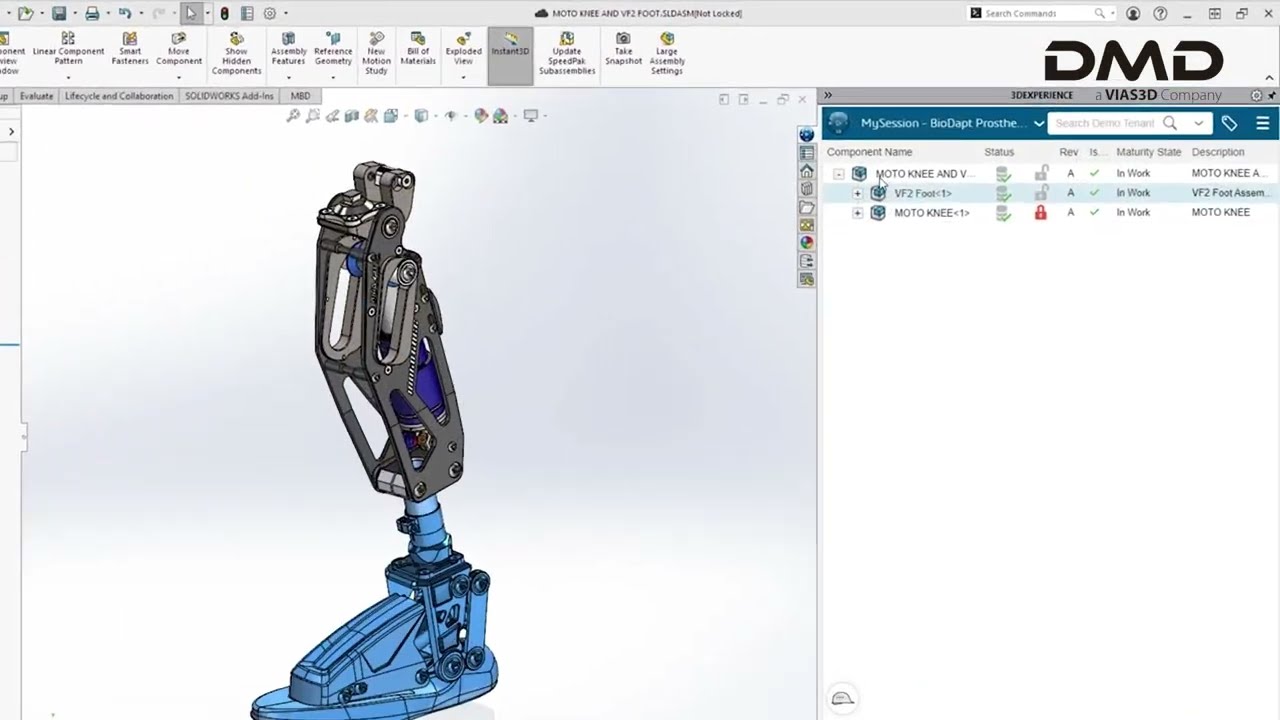Click Show Hidden Components

coord(236,53)
